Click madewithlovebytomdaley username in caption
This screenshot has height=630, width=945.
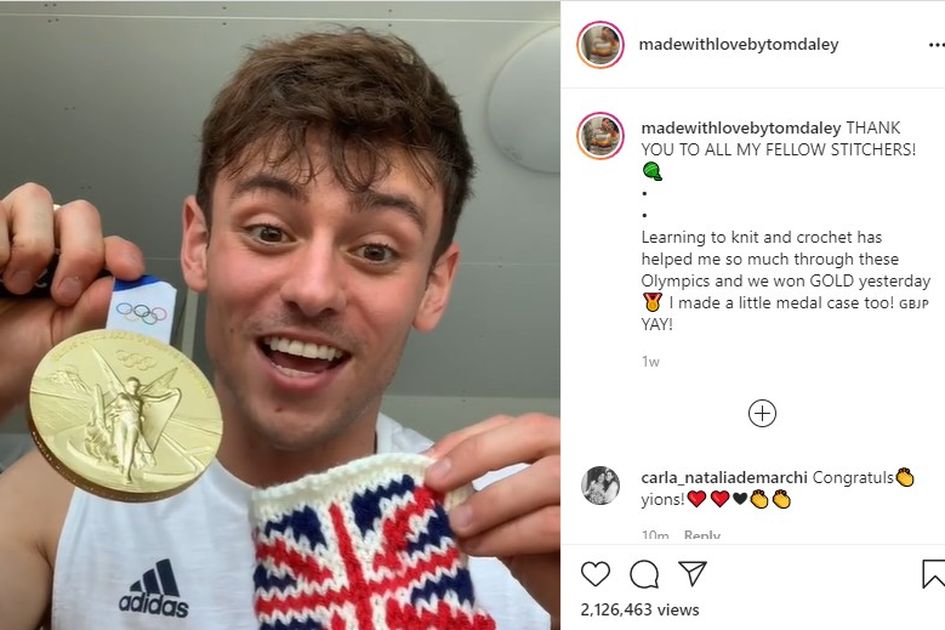[x=741, y=128]
